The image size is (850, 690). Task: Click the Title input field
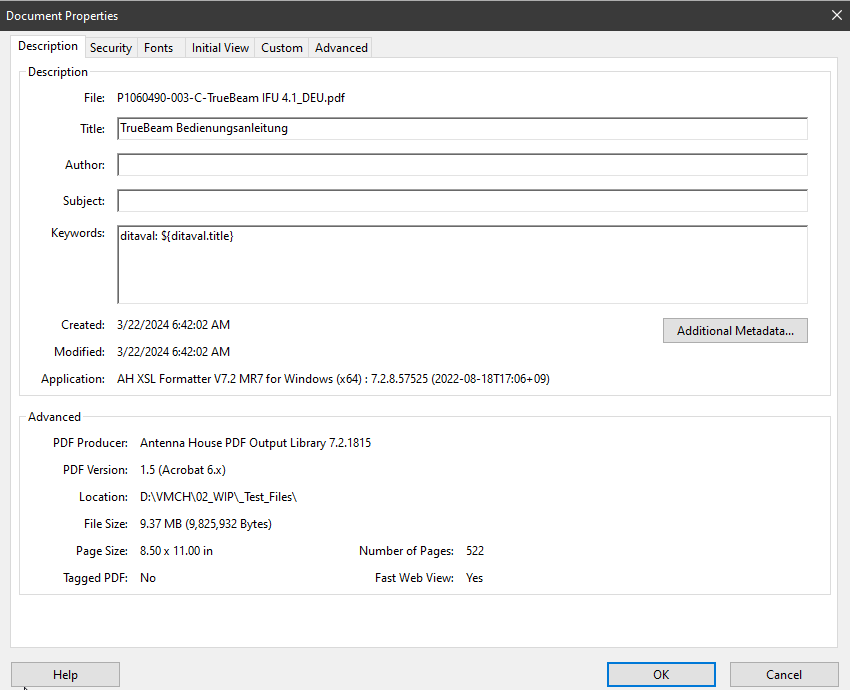[462, 128]
